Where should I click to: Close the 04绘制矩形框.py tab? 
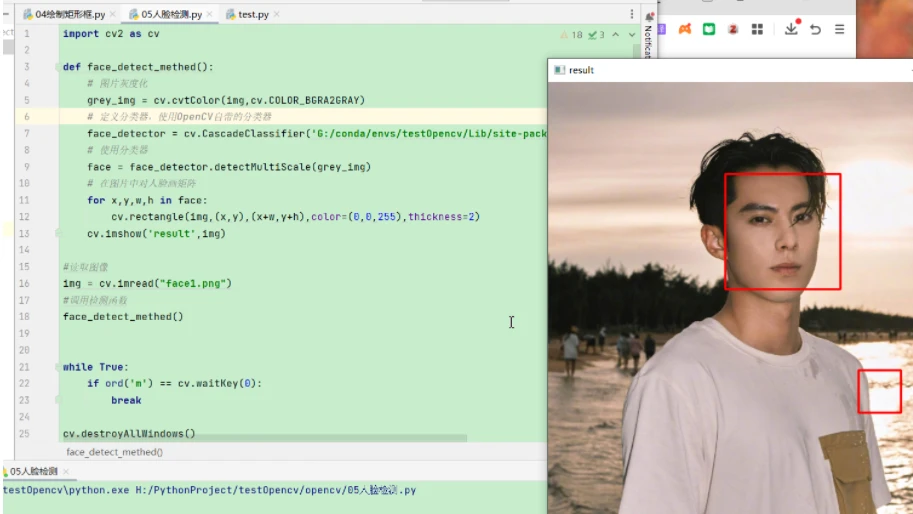(x=113, y=14)
